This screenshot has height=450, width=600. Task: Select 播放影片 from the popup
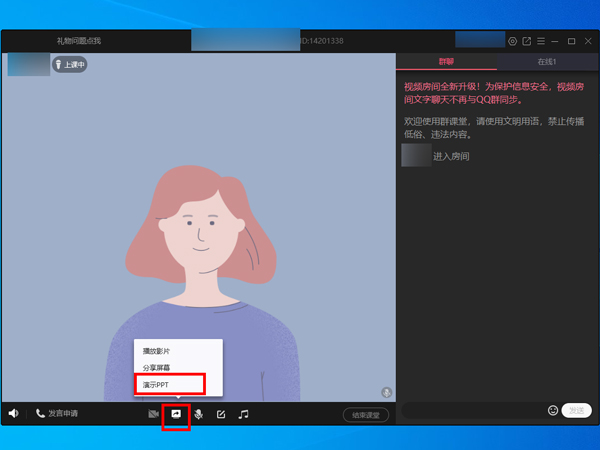click(157, 351)
